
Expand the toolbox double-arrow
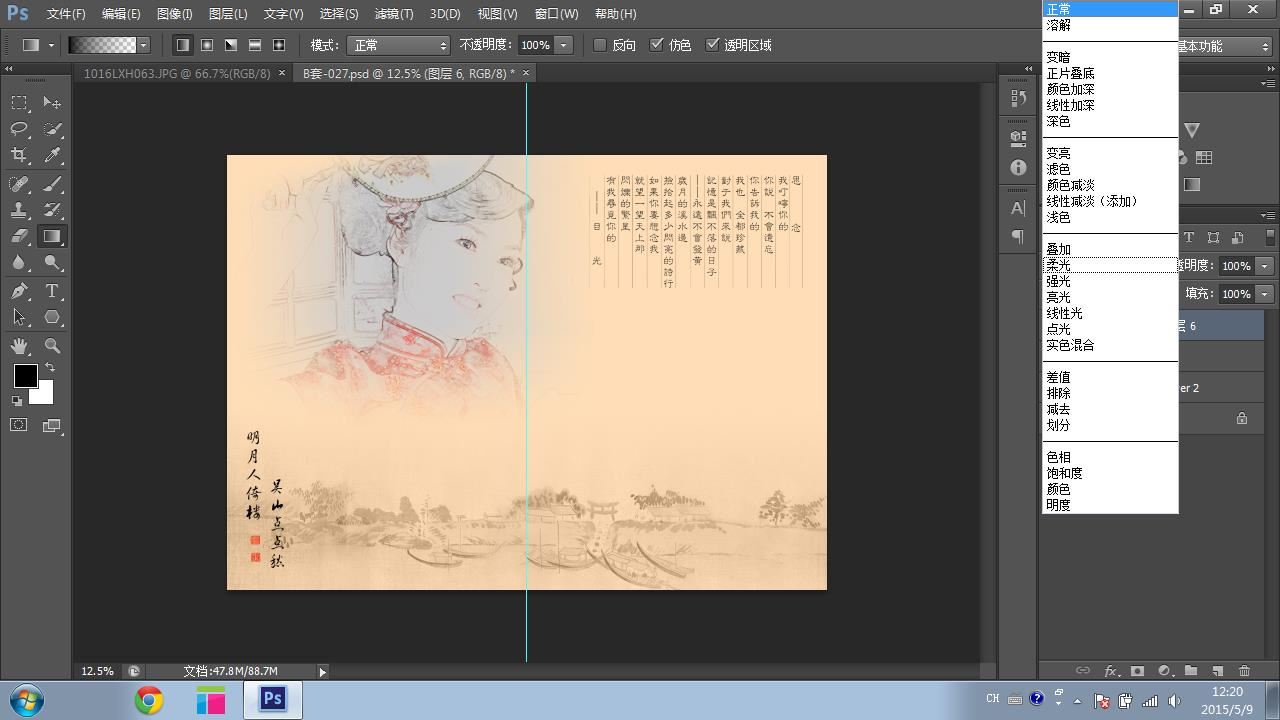[9, 69]
